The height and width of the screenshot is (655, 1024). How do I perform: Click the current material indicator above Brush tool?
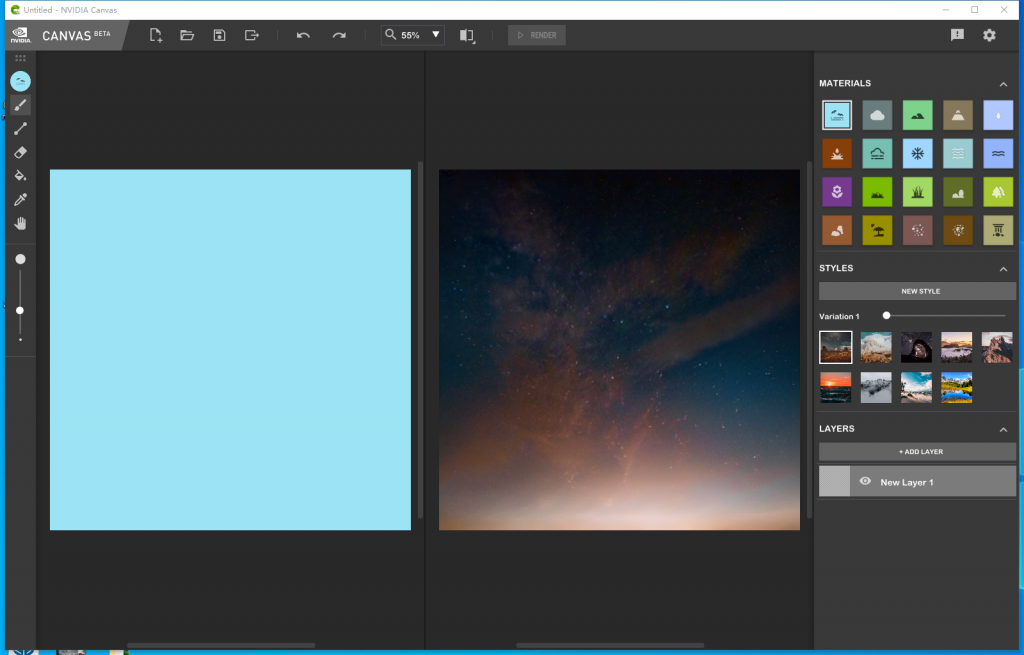[20, 81]
